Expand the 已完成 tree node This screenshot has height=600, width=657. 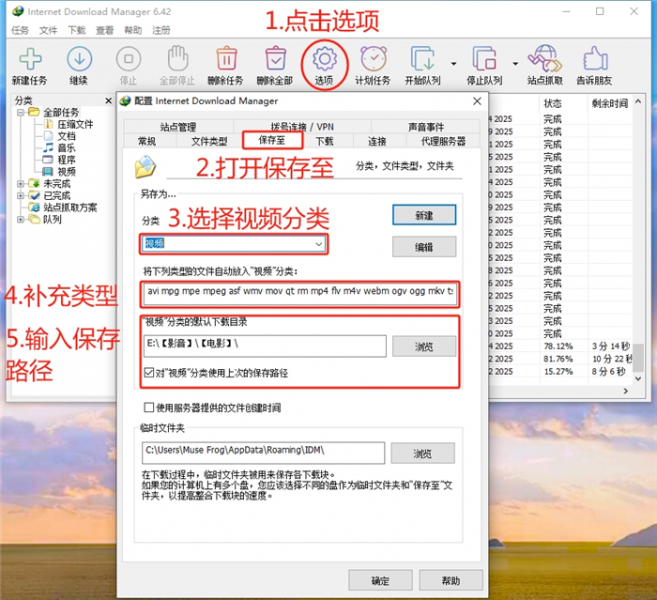20,196
